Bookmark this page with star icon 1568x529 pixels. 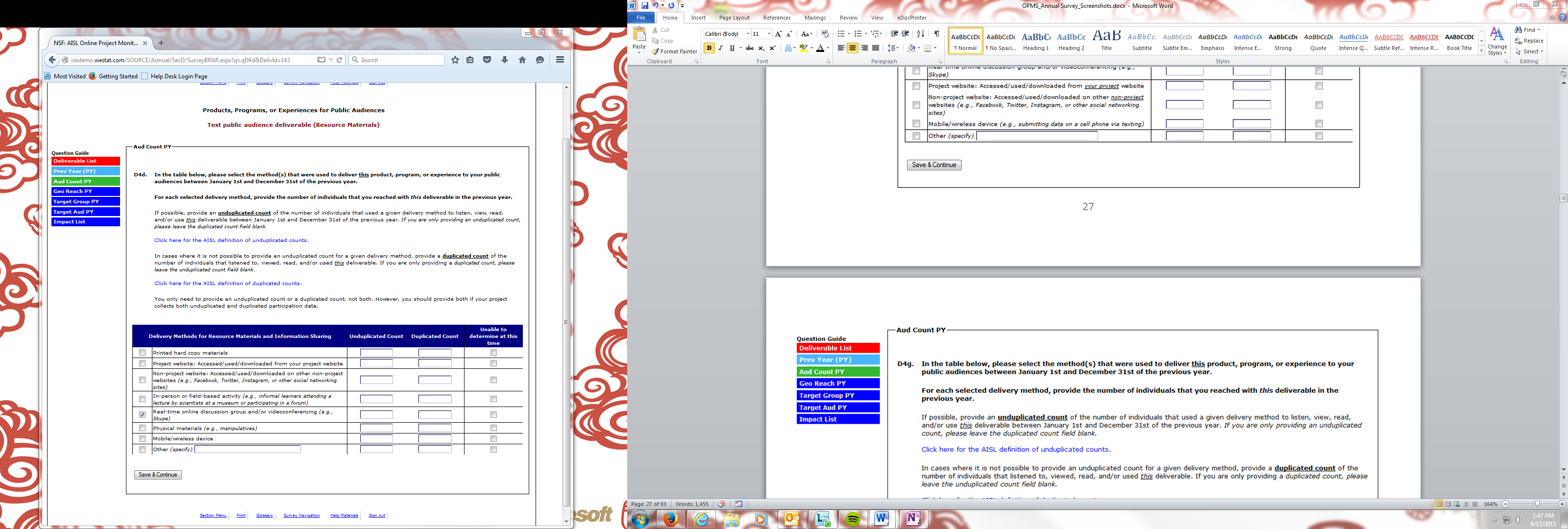pyautogui.click(x=455, y=60)
